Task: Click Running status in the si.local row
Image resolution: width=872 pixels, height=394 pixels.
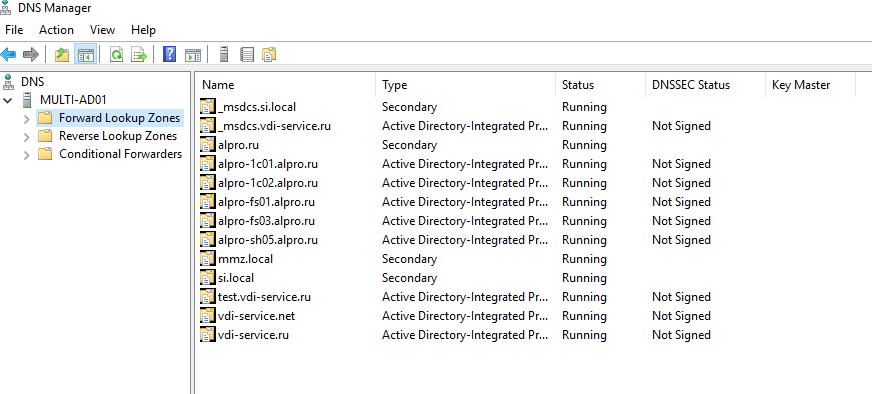Action: point(584,278)
